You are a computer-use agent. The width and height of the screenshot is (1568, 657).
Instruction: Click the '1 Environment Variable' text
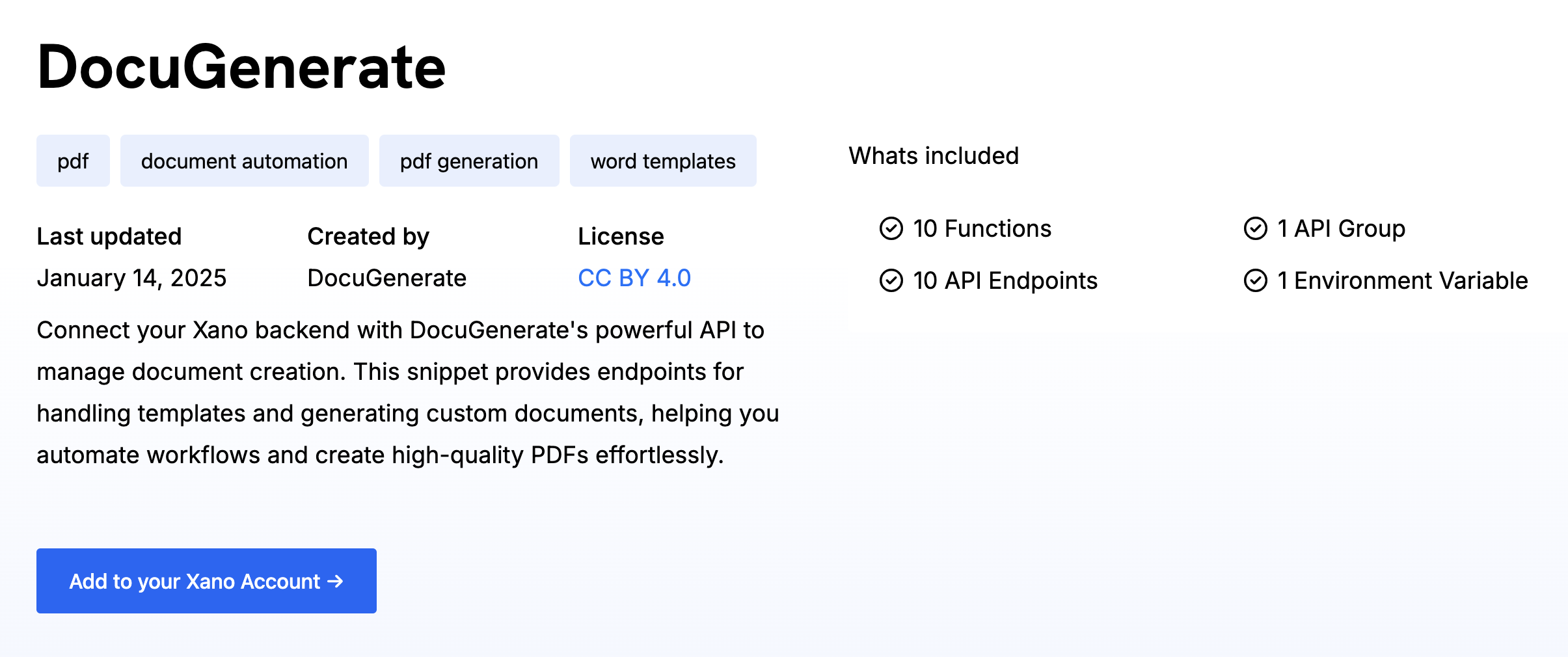click(x=1402, y=280)
